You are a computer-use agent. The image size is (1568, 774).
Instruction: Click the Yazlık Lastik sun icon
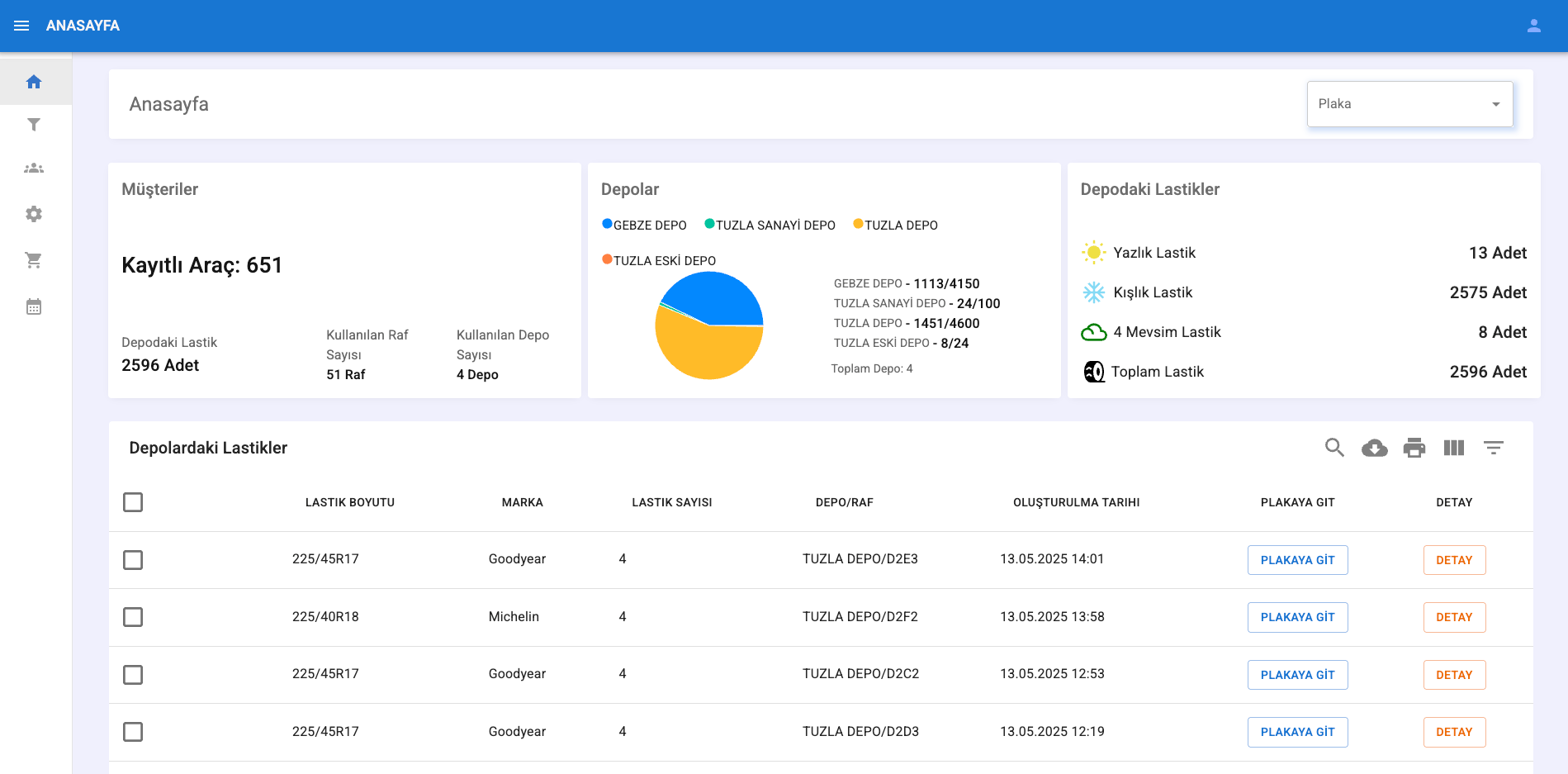pos(1093,253)
